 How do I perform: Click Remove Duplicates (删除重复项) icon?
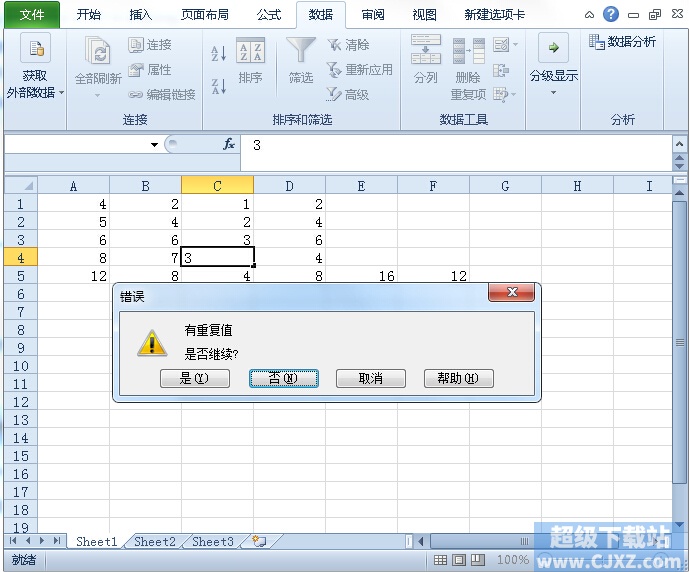click(x=468, y=51)
